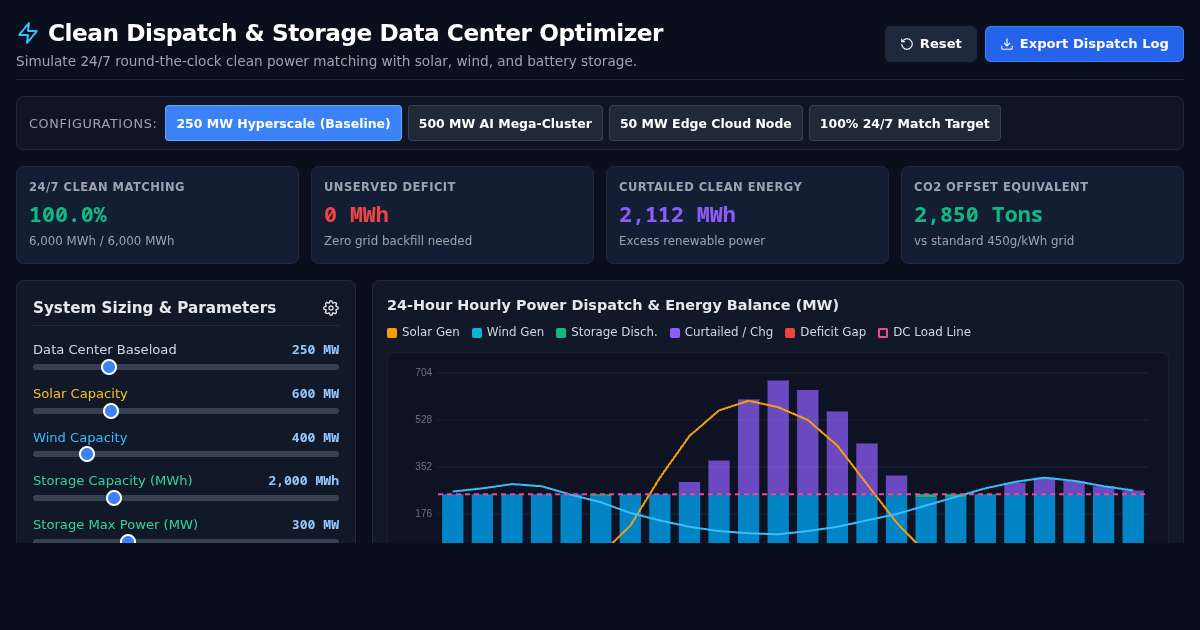
Task: Click the 600 MW solar capacity value
Action: click(315, 394)
